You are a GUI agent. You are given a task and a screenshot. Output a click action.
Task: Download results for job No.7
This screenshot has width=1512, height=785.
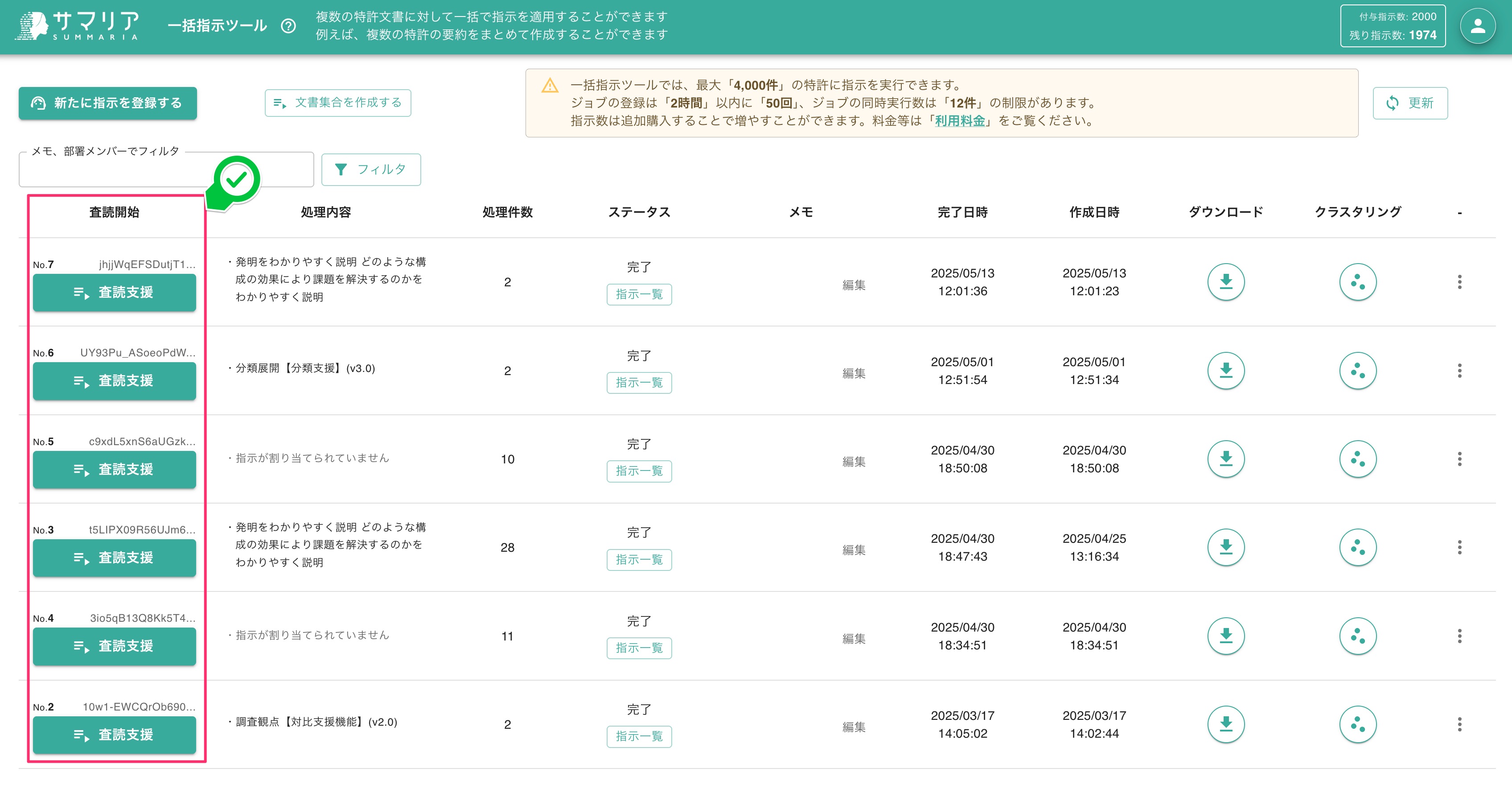click(x=1225, y=282)
